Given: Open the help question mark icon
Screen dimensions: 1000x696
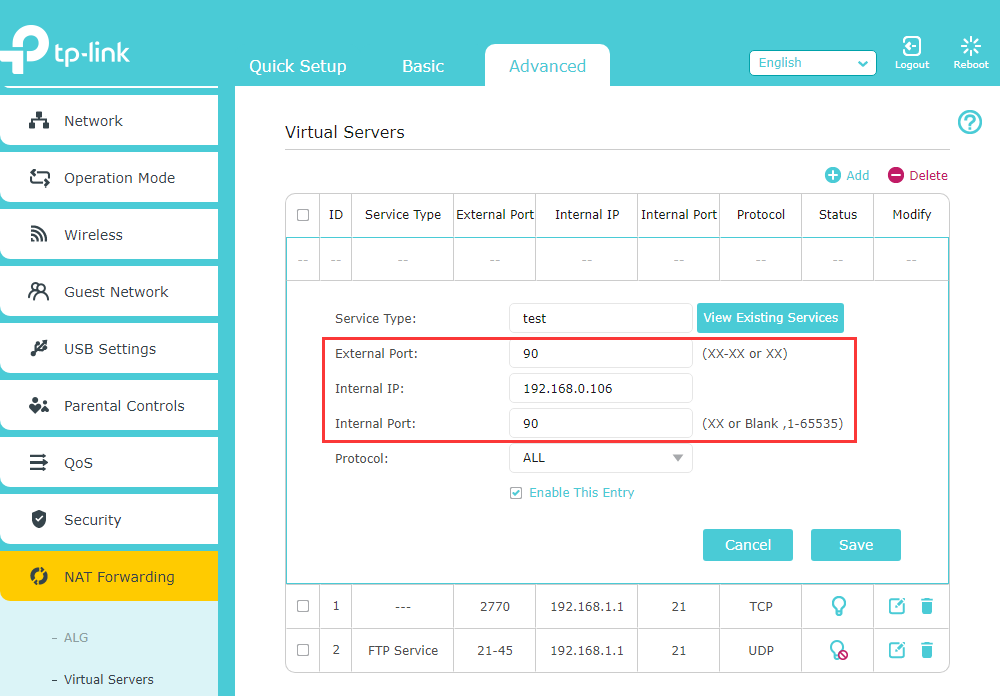Looking at the screenshot, I should 969,122.
